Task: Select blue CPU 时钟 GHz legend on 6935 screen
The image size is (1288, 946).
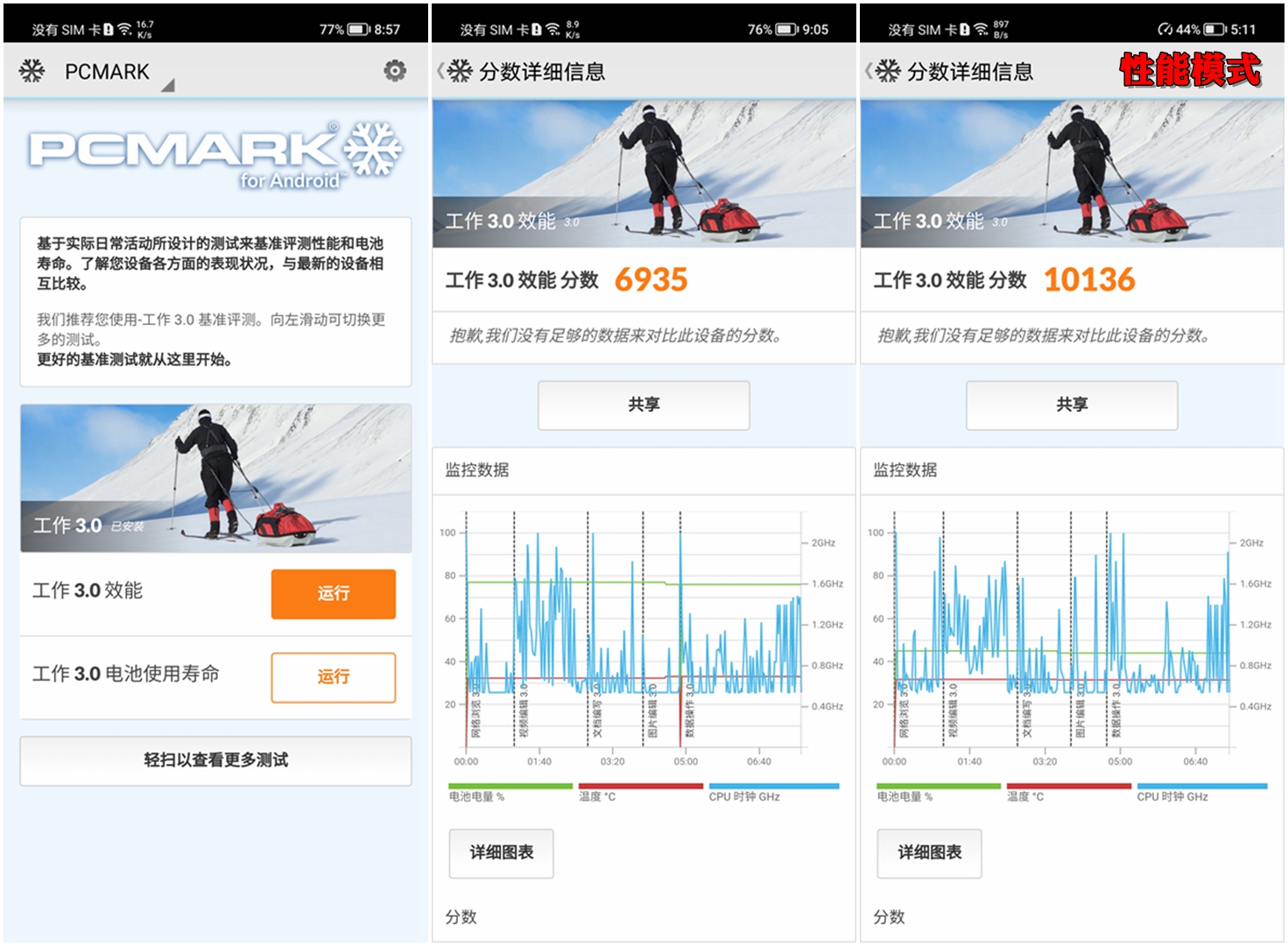Action: pos(774,792)
